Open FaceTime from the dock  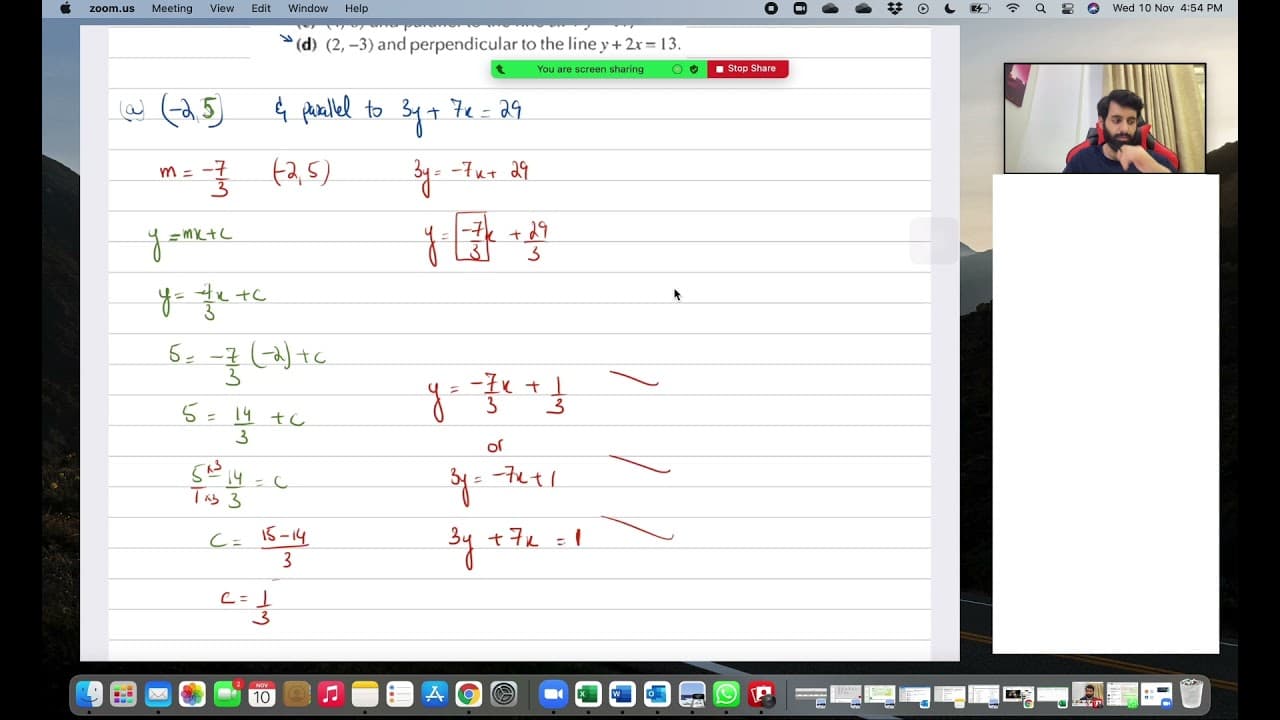pyautogui.click(x=227, y=694)
